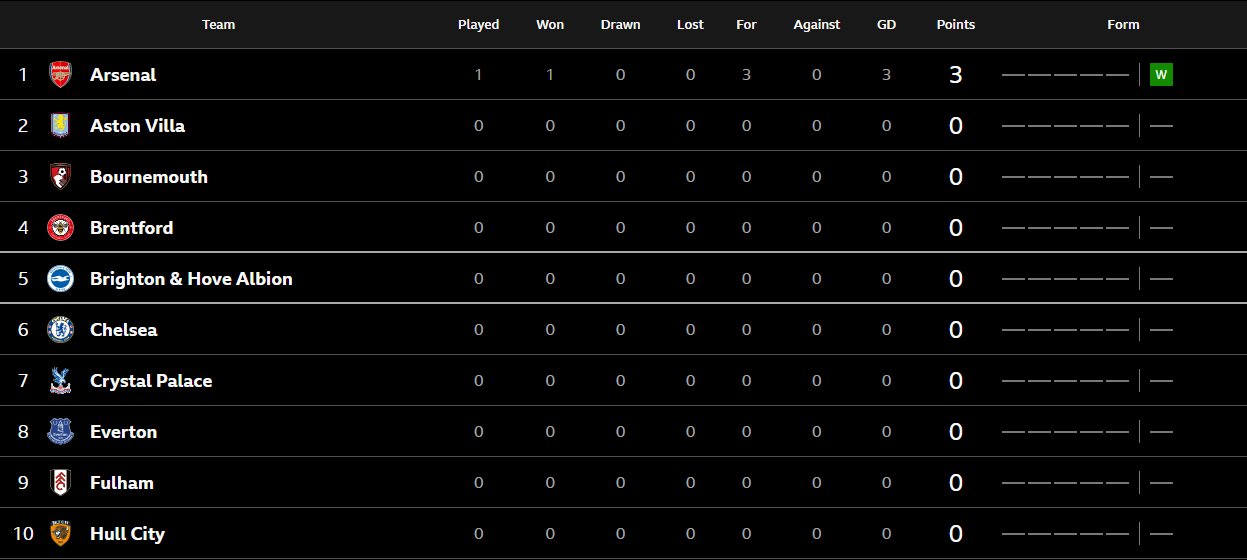Click the Brentford club crest
The height and width of the screenshot is (560, 1247).
61,227
